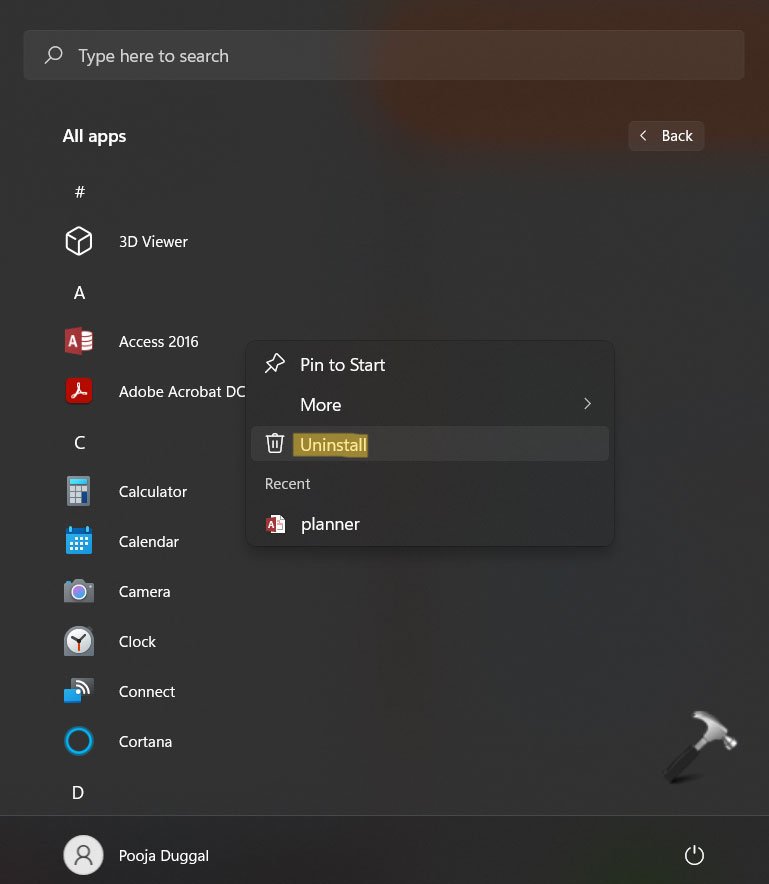Jump via the # letter header
This screenshot has height=884, width=769.
click(79, 191)
